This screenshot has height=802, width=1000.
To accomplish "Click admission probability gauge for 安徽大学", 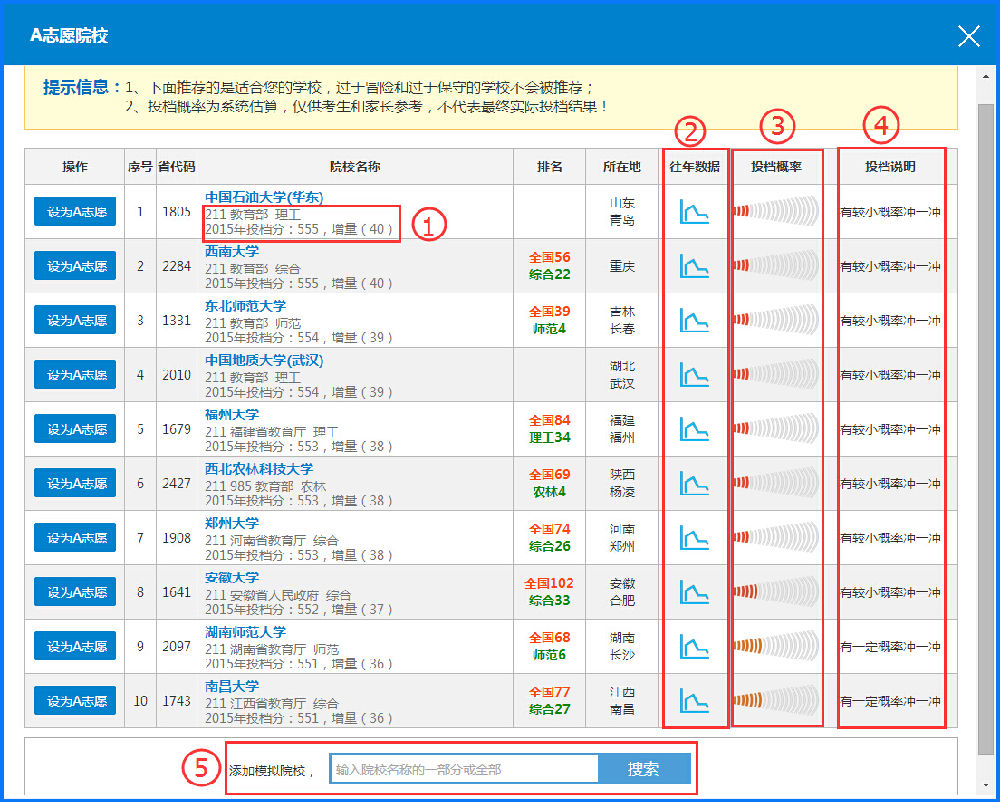I will (776, 591).
